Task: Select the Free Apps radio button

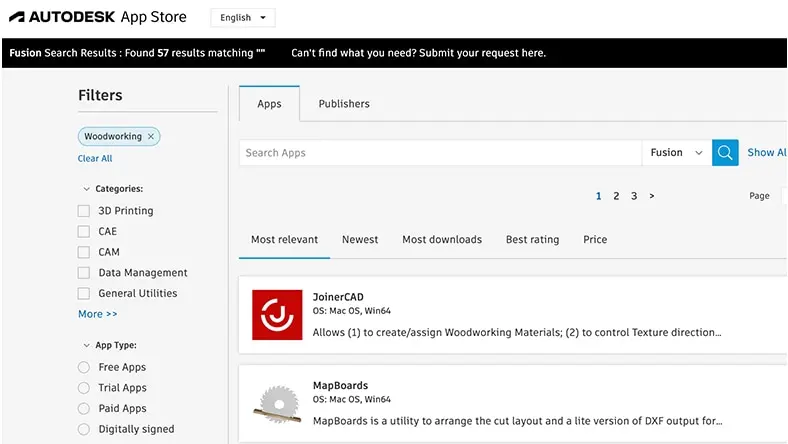Action: [84, 367]
